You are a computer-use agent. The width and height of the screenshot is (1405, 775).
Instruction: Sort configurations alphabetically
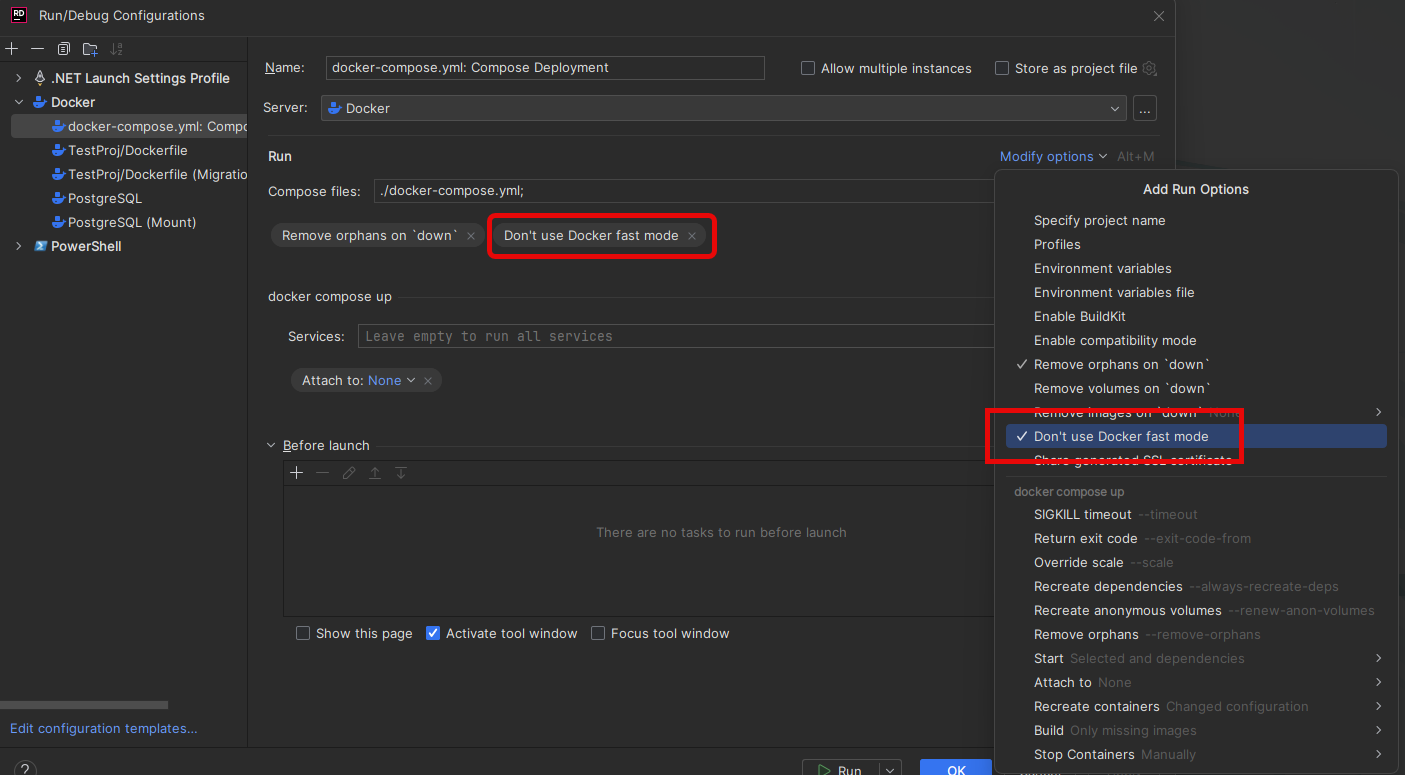116,48
